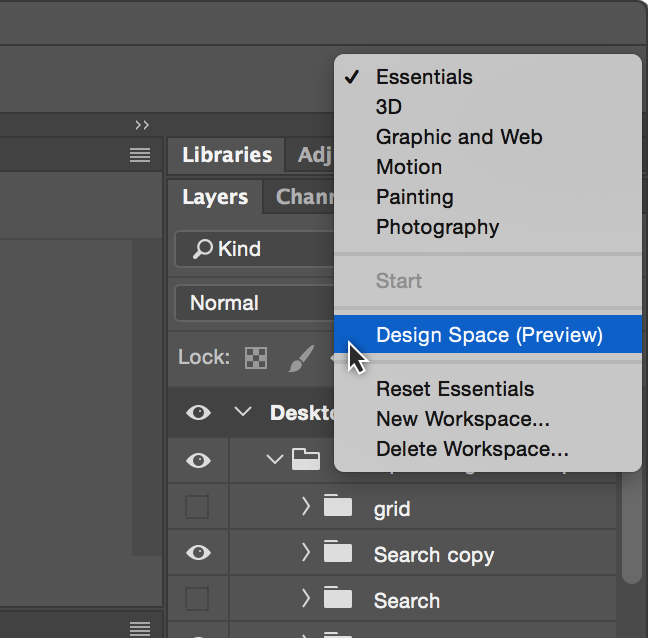Choose the Graphic and Web workspace

click(x=488, y=137)
